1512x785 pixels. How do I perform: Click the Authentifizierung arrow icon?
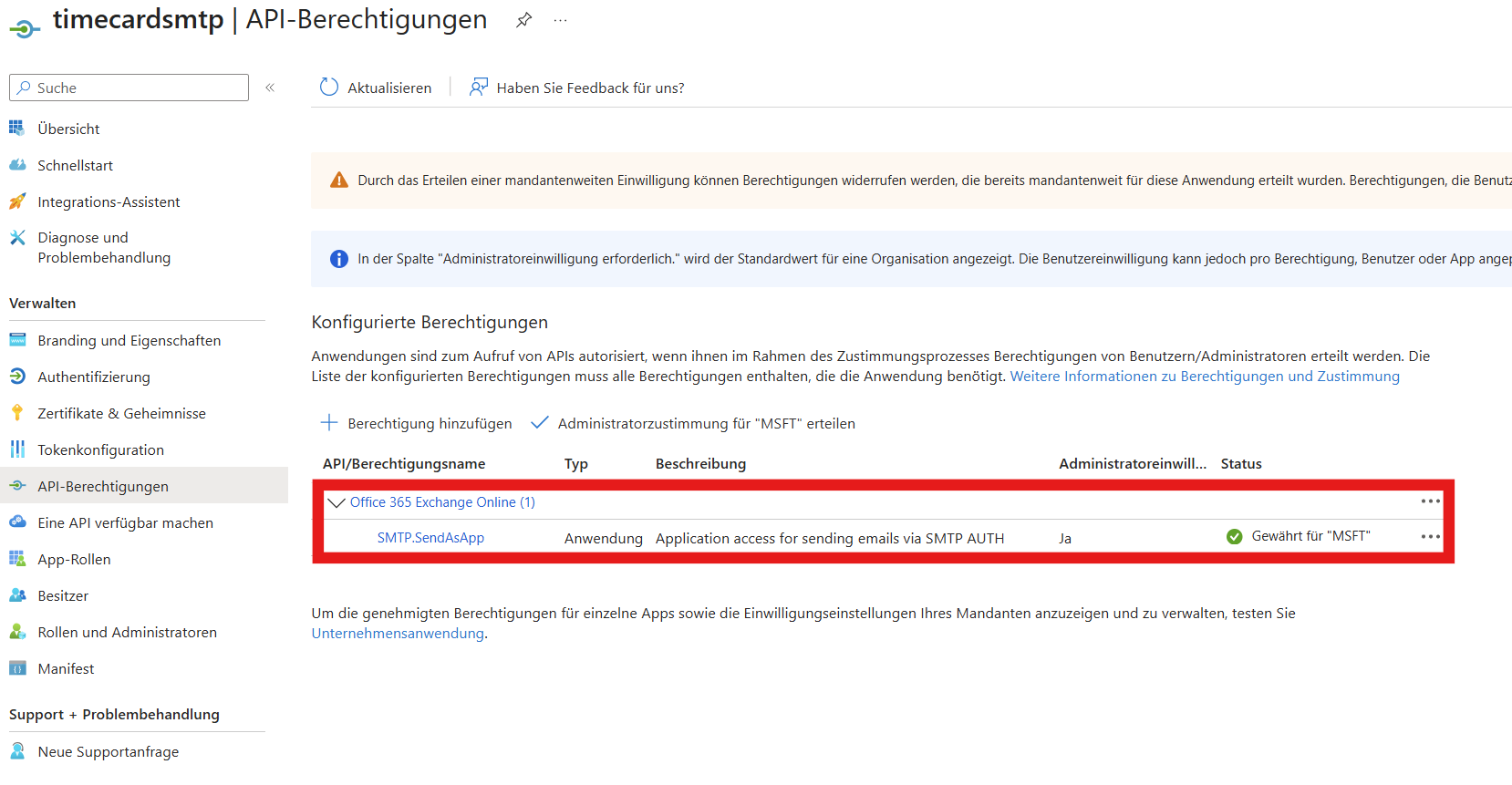17,377
